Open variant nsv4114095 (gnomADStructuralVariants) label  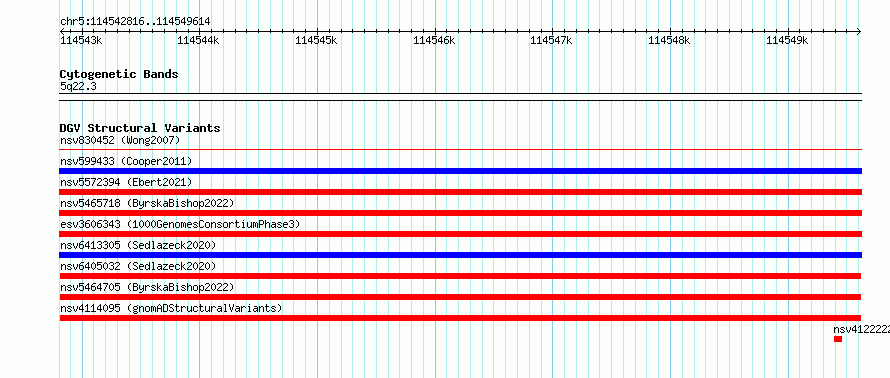[x=171, y=308]
